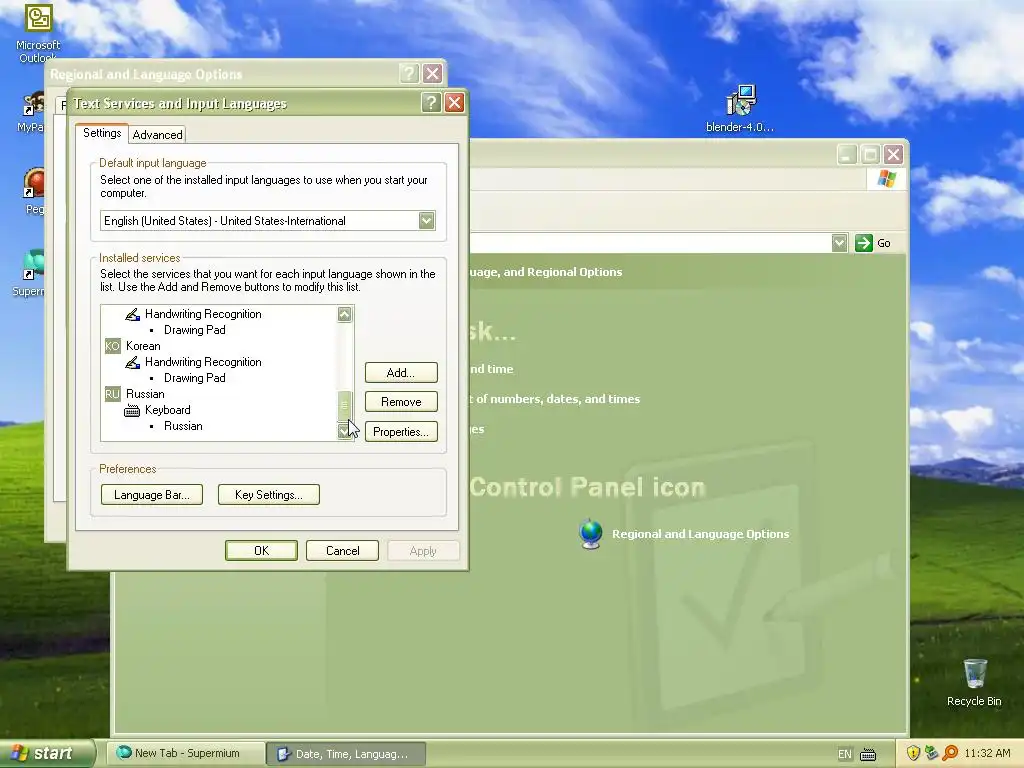Open Properties... for selected service
1024x768 pixels.
(401, 432)
